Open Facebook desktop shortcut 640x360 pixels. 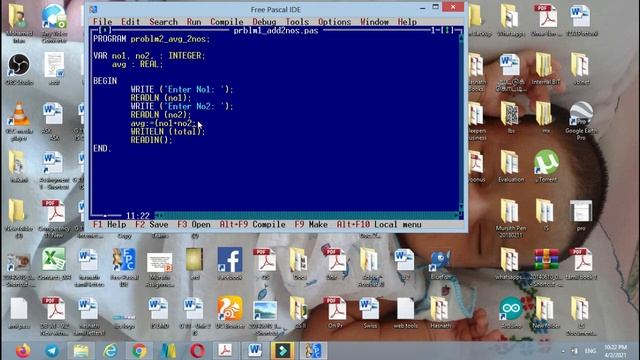click(x=230, y=263)
